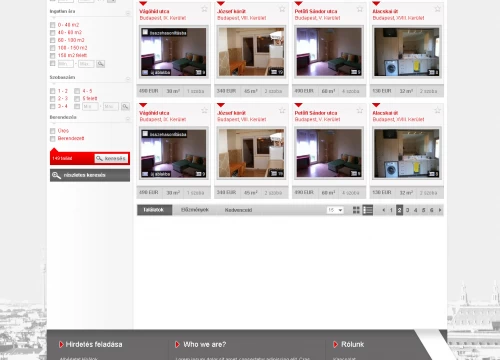Tick the 4 - 5 rooms checkbox
500x360 pixels.
click(77, 91)
